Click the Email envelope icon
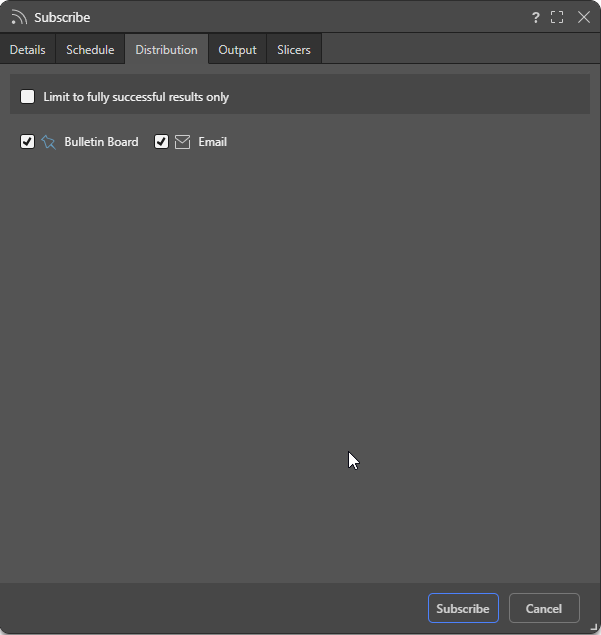The height and width of the screenshot is (635, 601). coord(182,142)
